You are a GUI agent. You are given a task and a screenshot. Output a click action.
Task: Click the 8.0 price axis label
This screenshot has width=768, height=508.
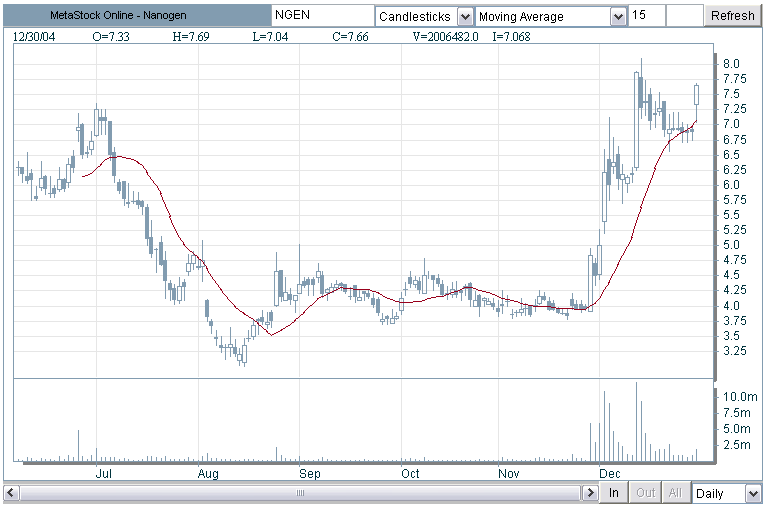731,64
